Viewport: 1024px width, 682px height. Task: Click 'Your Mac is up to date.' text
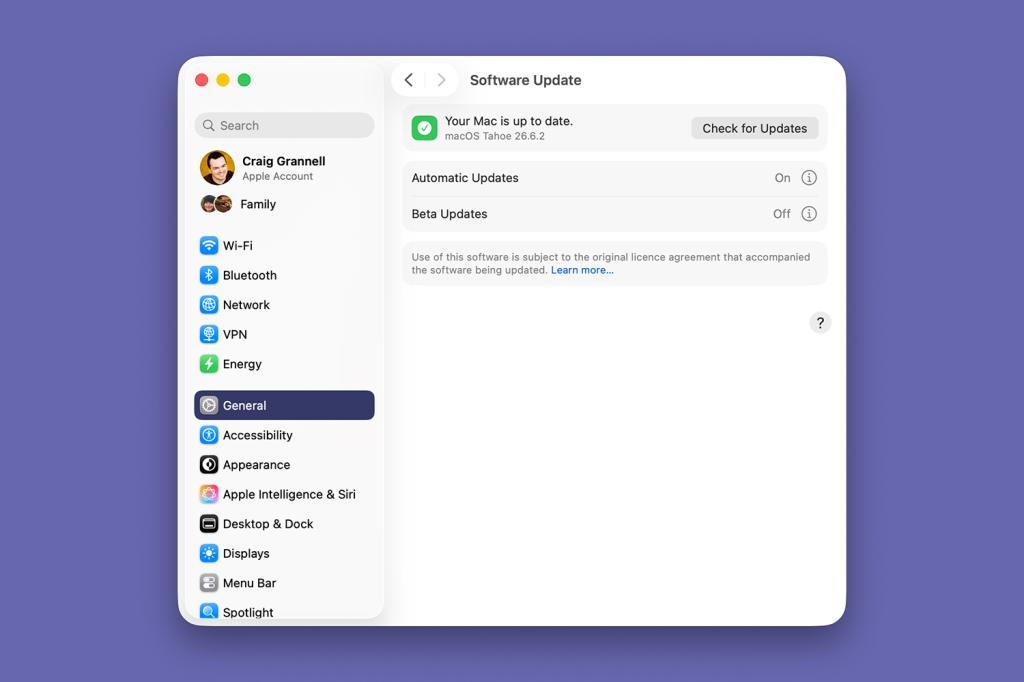click(x=509, y=121)
